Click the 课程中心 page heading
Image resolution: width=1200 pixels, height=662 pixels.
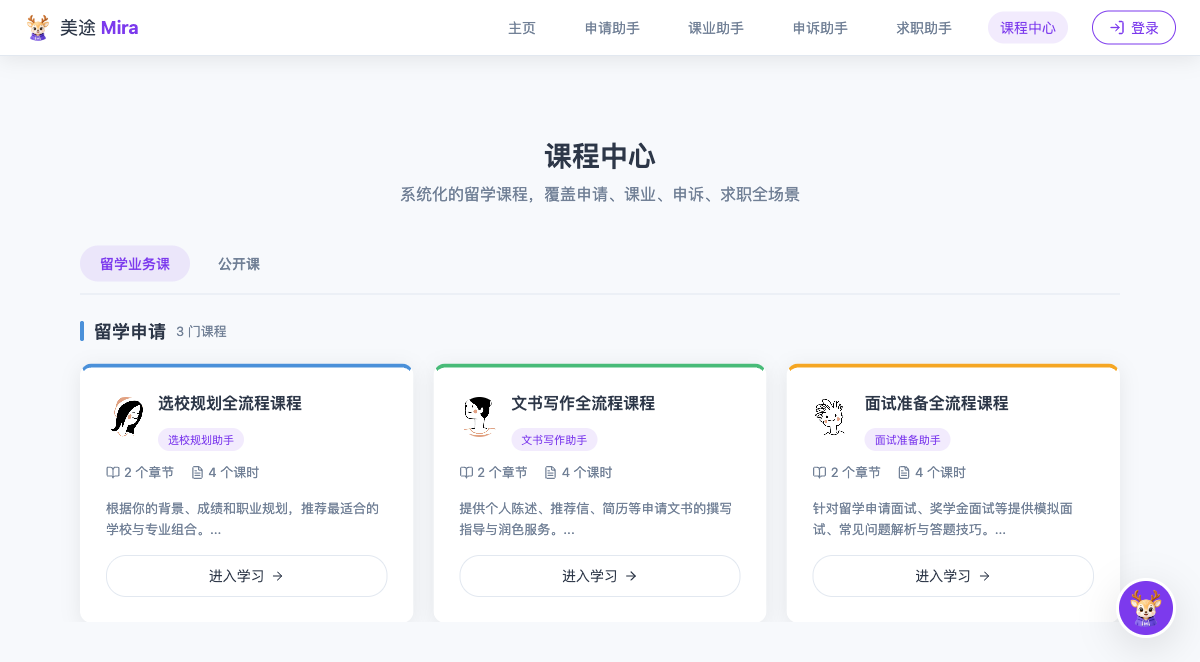(600, 156)
